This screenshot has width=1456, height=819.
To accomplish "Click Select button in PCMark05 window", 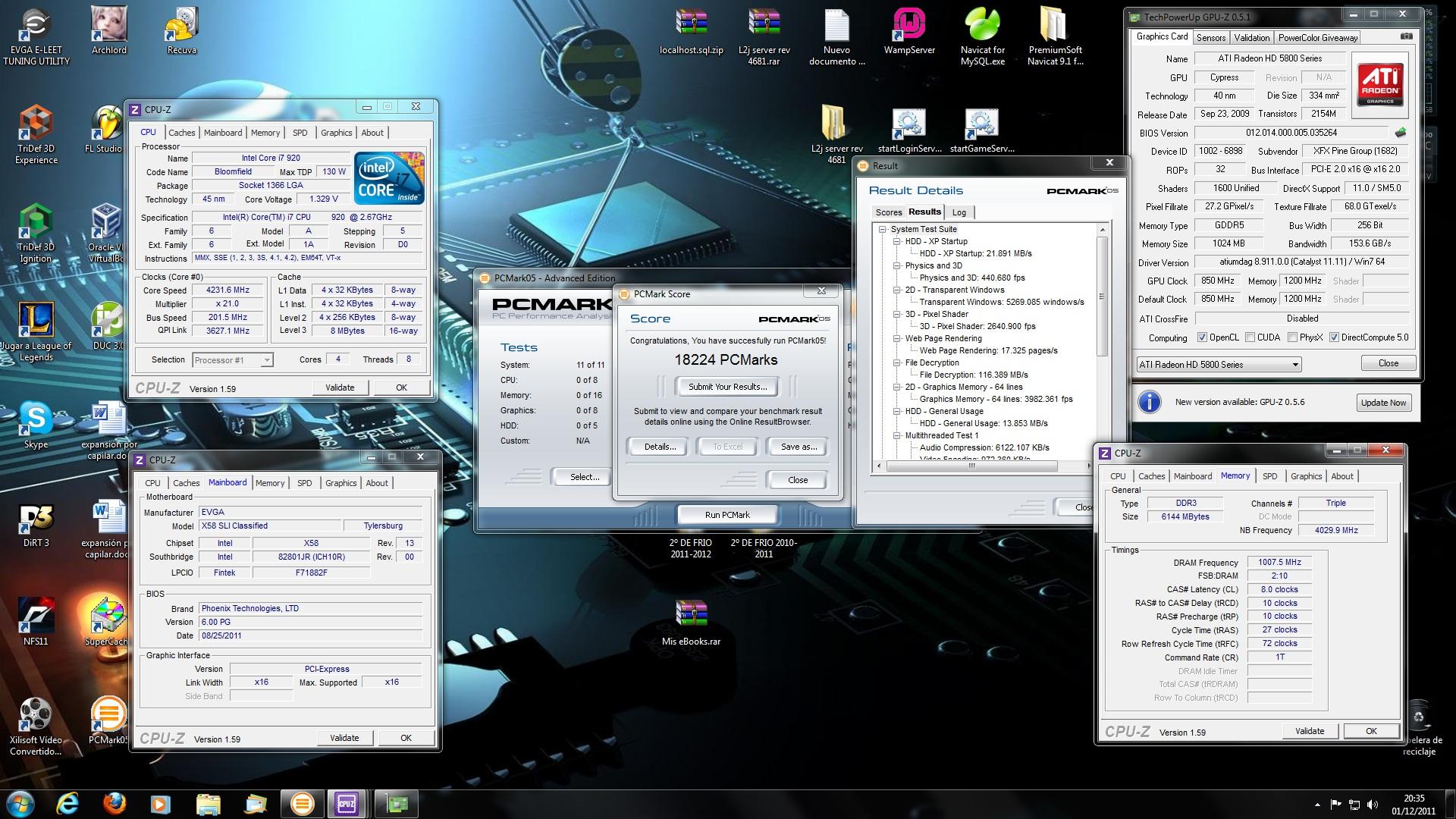I will (585, 477).
